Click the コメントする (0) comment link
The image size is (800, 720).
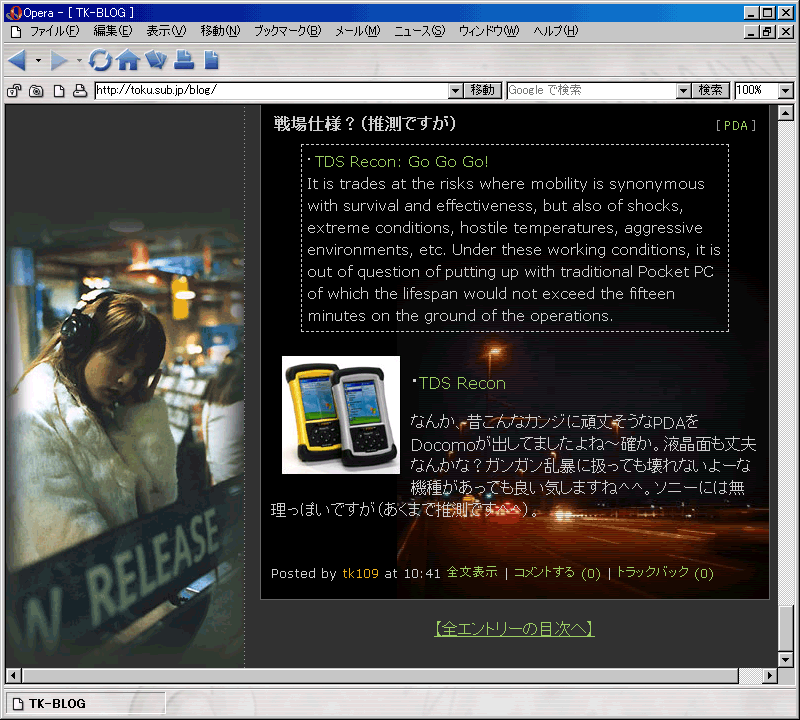[x=557, y=573]
